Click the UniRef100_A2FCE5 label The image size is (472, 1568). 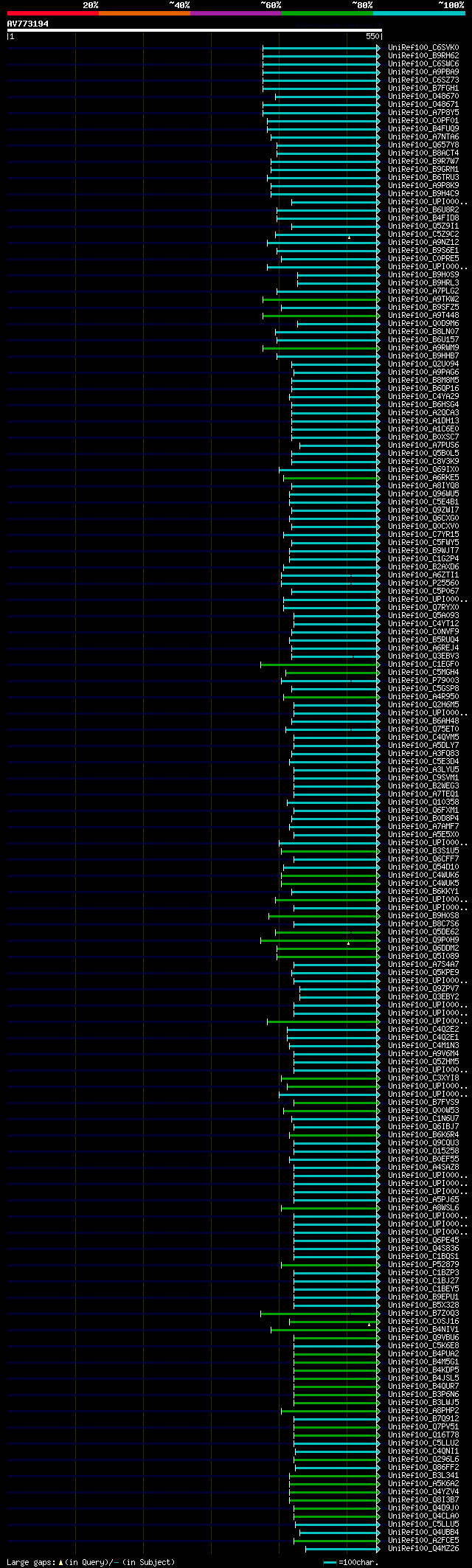pos(423,1541)
